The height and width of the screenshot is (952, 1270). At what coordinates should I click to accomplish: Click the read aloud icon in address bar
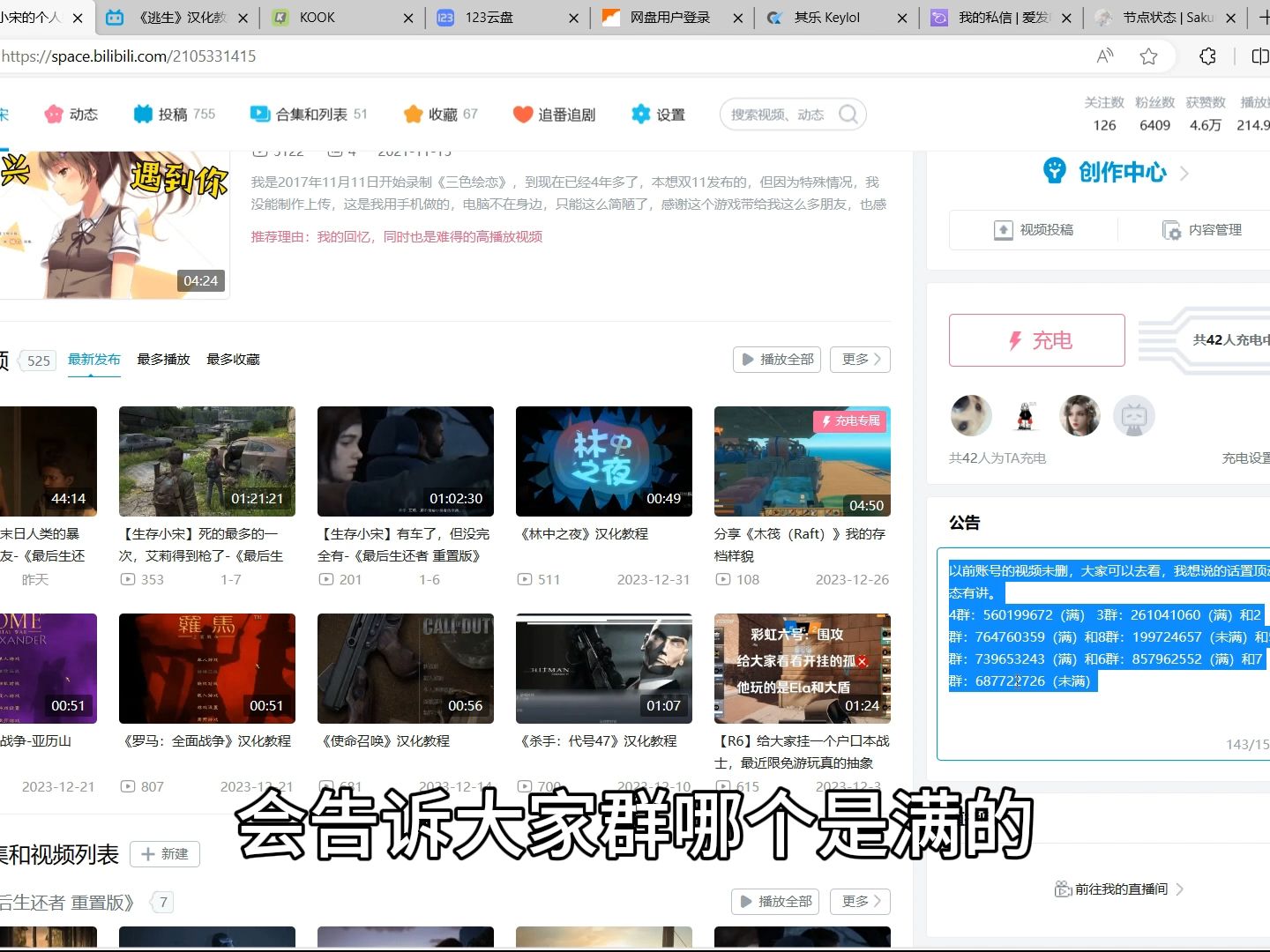pos(1105,56)
